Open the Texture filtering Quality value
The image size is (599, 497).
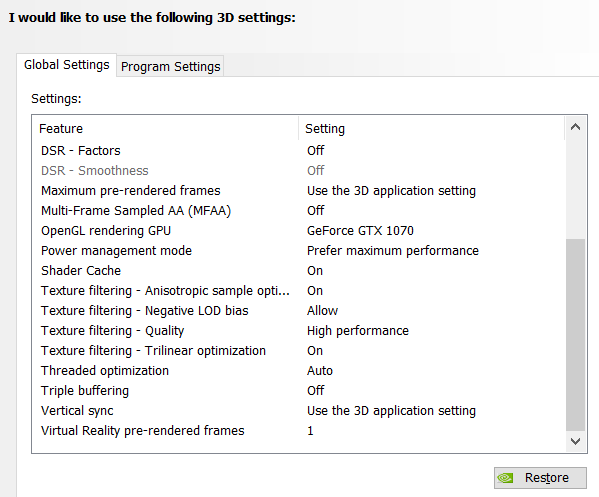pyautogui.click(x=358, y=330)
